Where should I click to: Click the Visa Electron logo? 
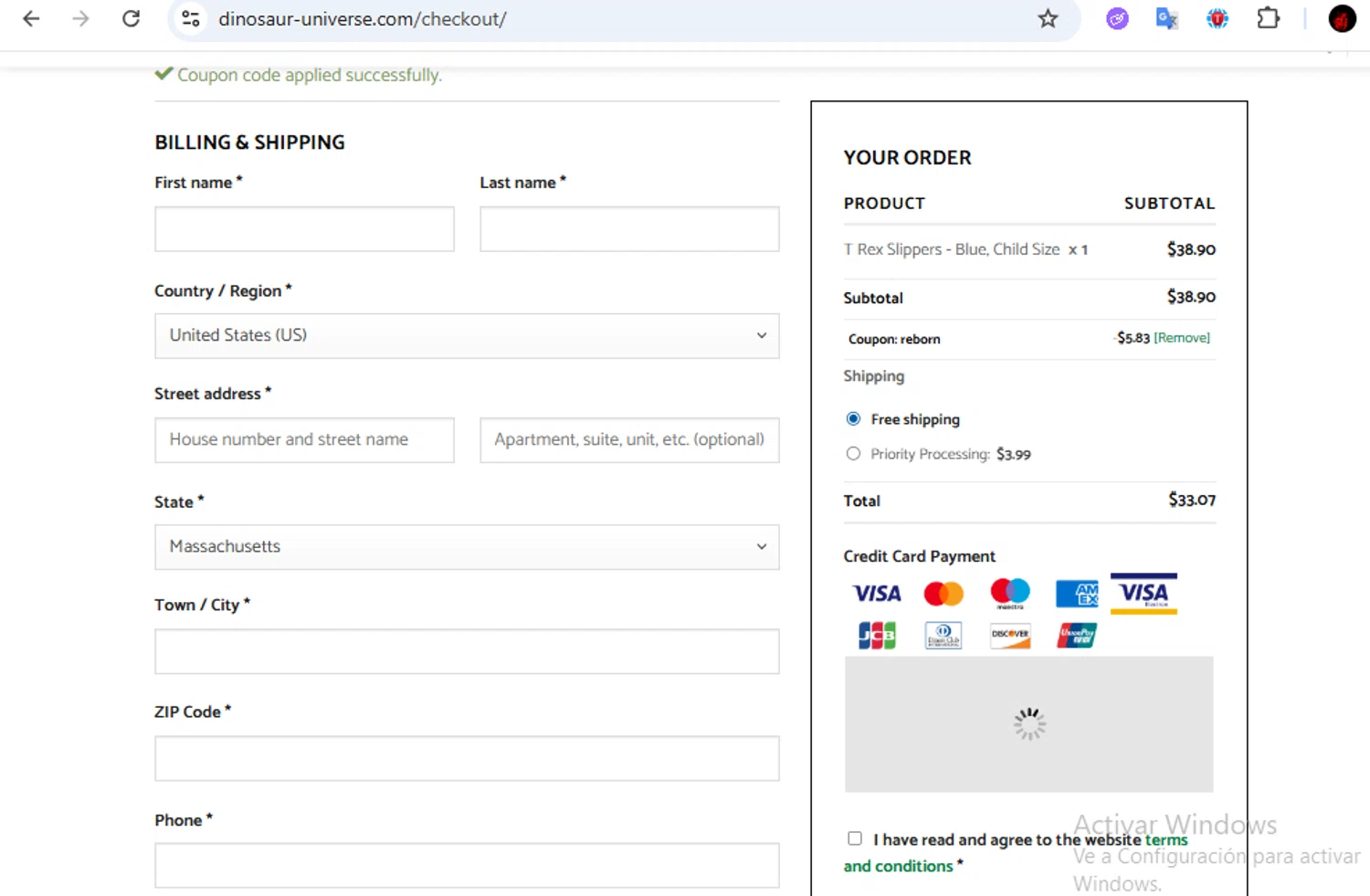[x=1143, y=594]
